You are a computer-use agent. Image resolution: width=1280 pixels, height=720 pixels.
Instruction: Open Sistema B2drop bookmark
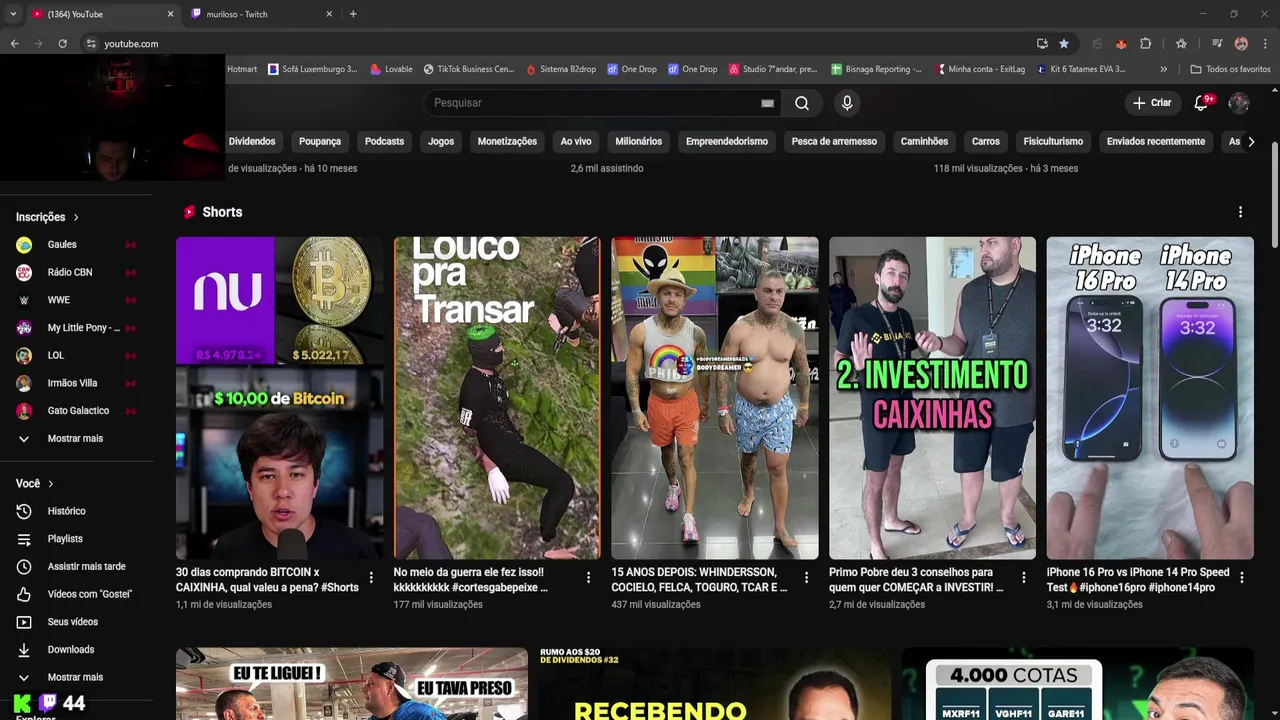(x=561, y=69)
